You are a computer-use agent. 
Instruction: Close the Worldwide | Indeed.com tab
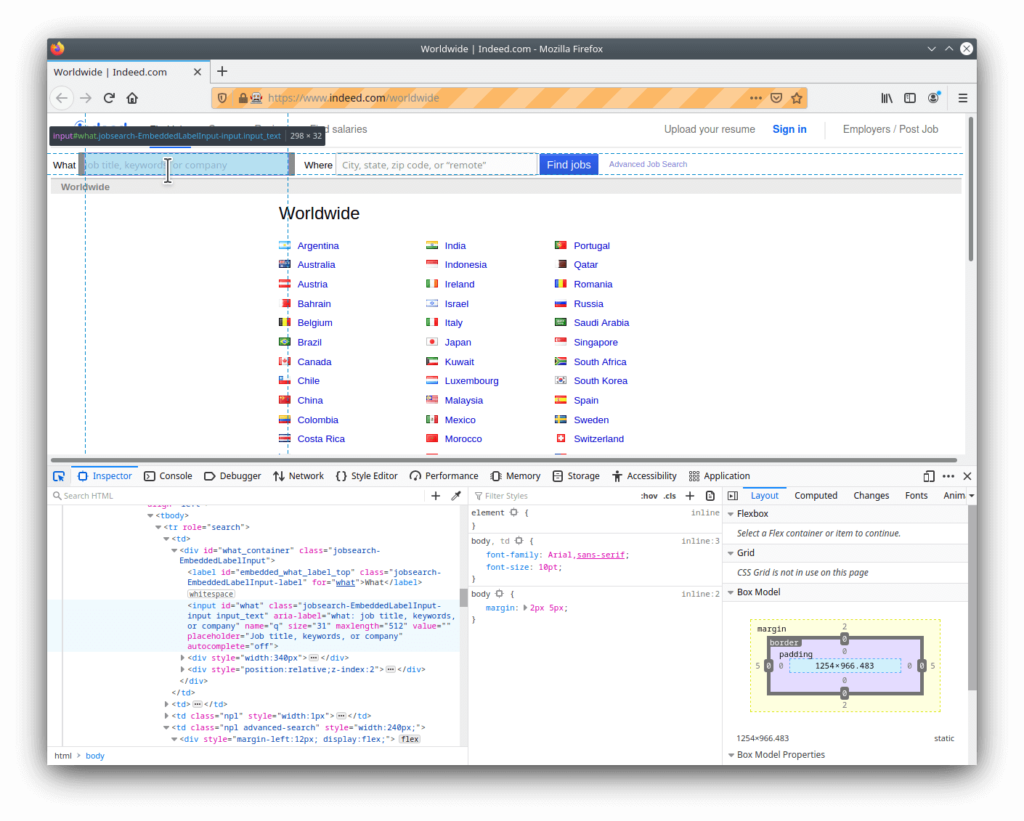(197, 72)
